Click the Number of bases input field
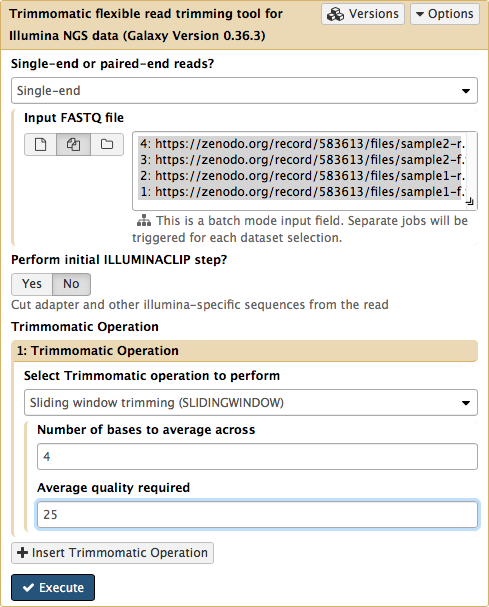Viewport: 489px width, 607px height. coord(257,457)
